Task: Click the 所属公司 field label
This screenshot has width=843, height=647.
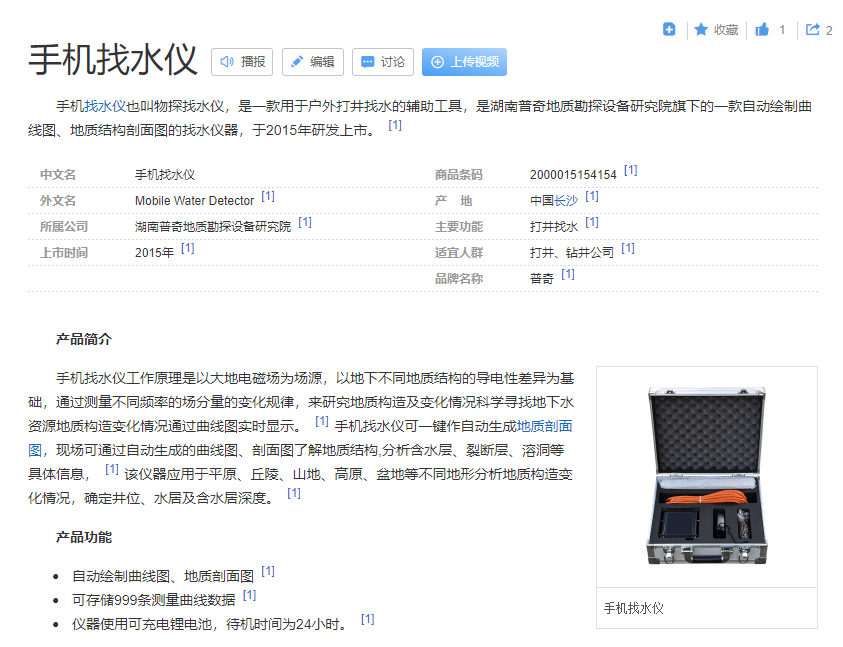Action: 64,226
